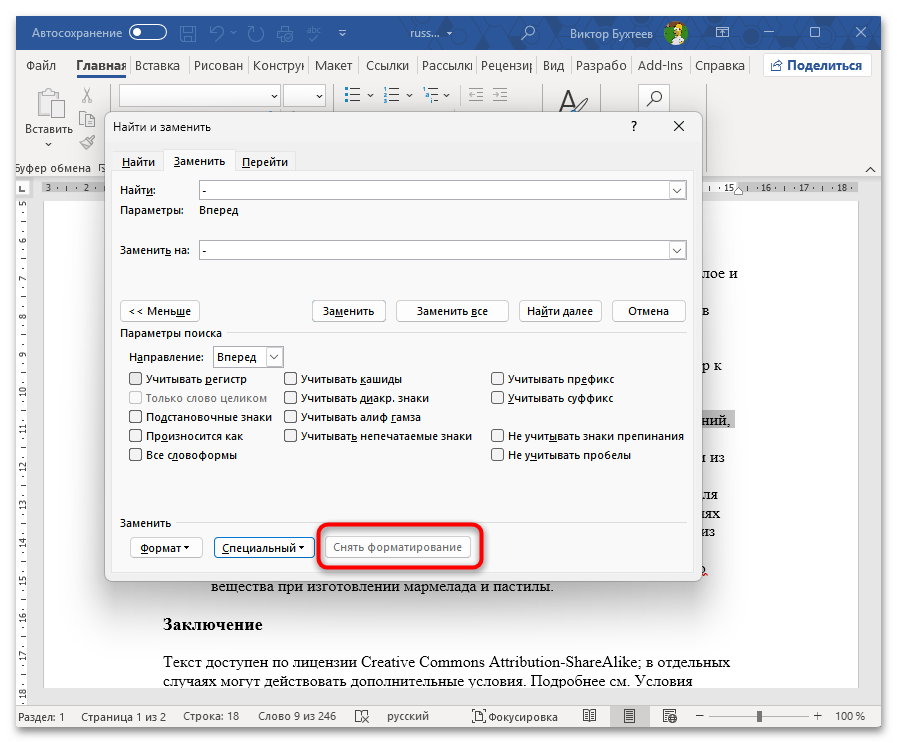Screen dimensions: 897x743
Task: Click the Search magnifier icon in ribbon
Action: click(654, 98)
